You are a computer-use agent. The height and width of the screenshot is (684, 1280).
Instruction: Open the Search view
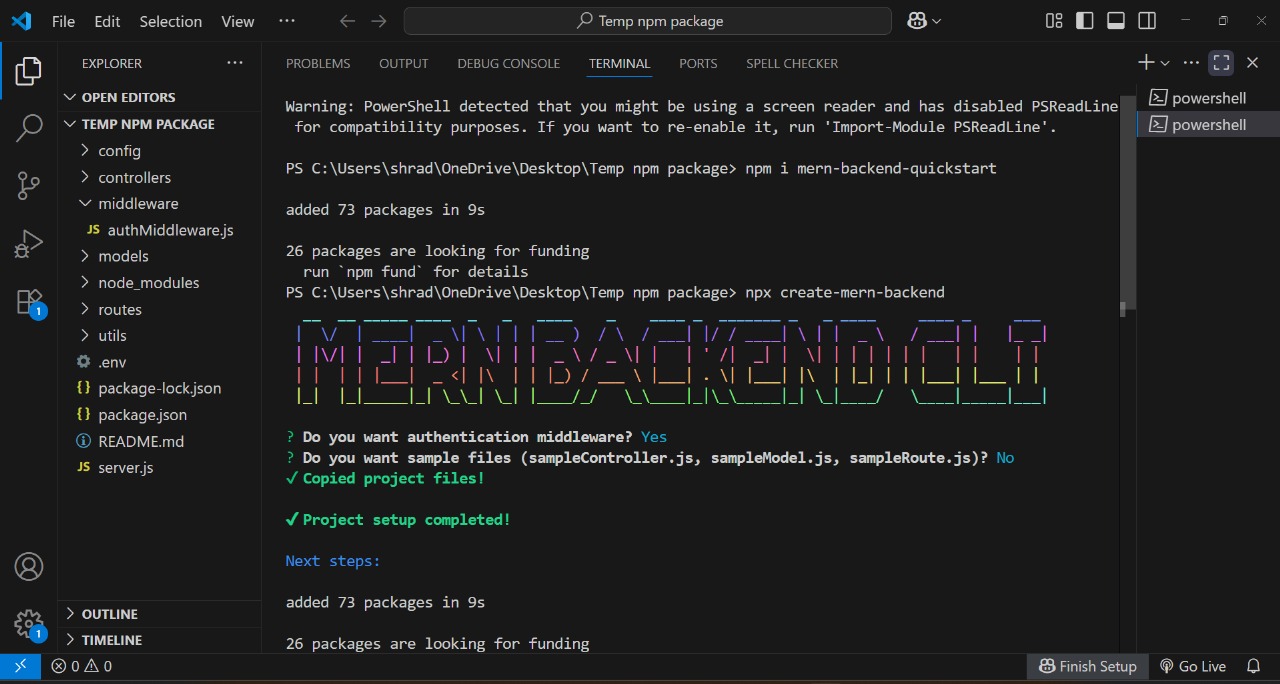(29, 128)
